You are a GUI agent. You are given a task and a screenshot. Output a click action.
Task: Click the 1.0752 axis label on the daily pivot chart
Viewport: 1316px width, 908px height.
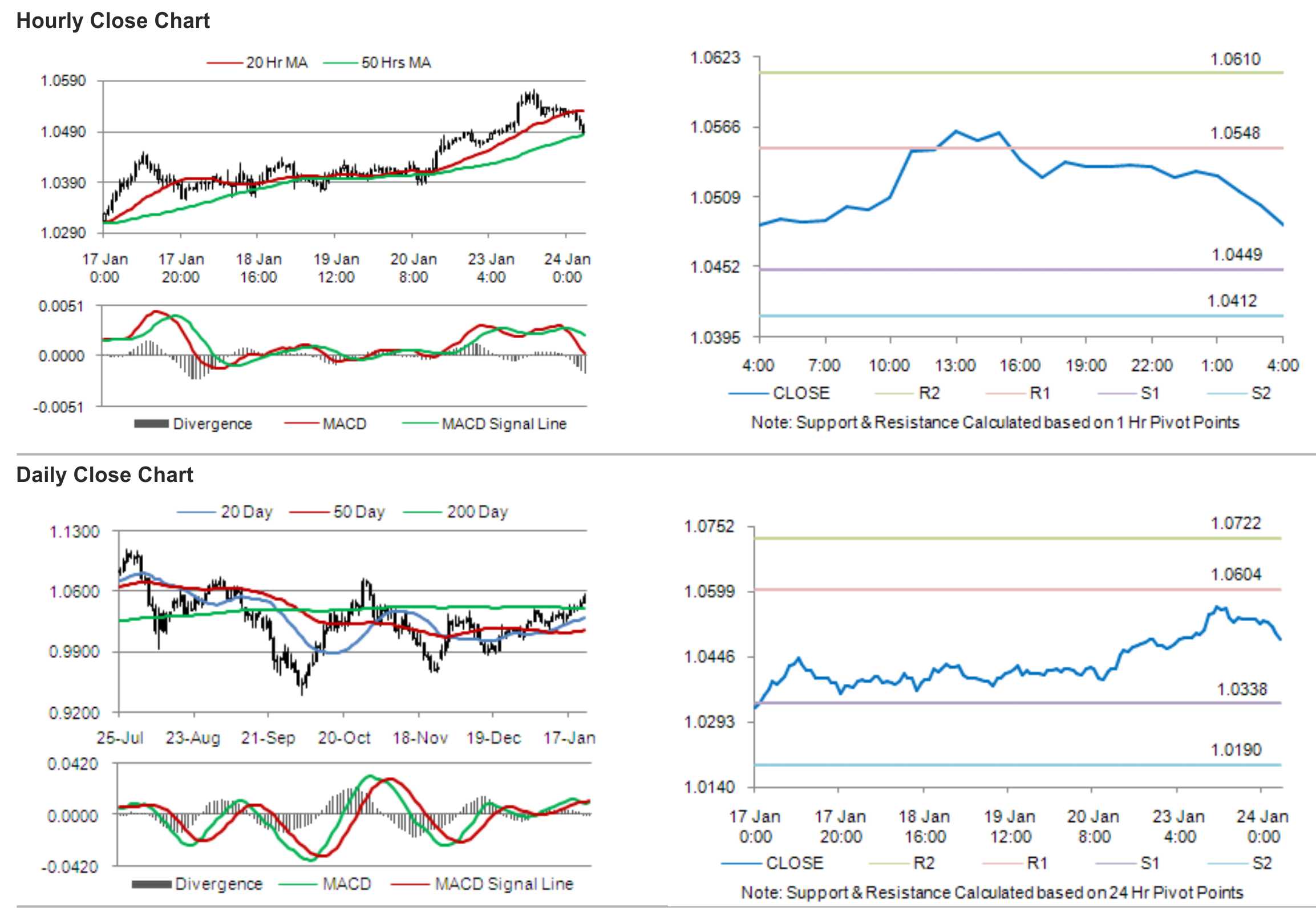click(710, 526)
